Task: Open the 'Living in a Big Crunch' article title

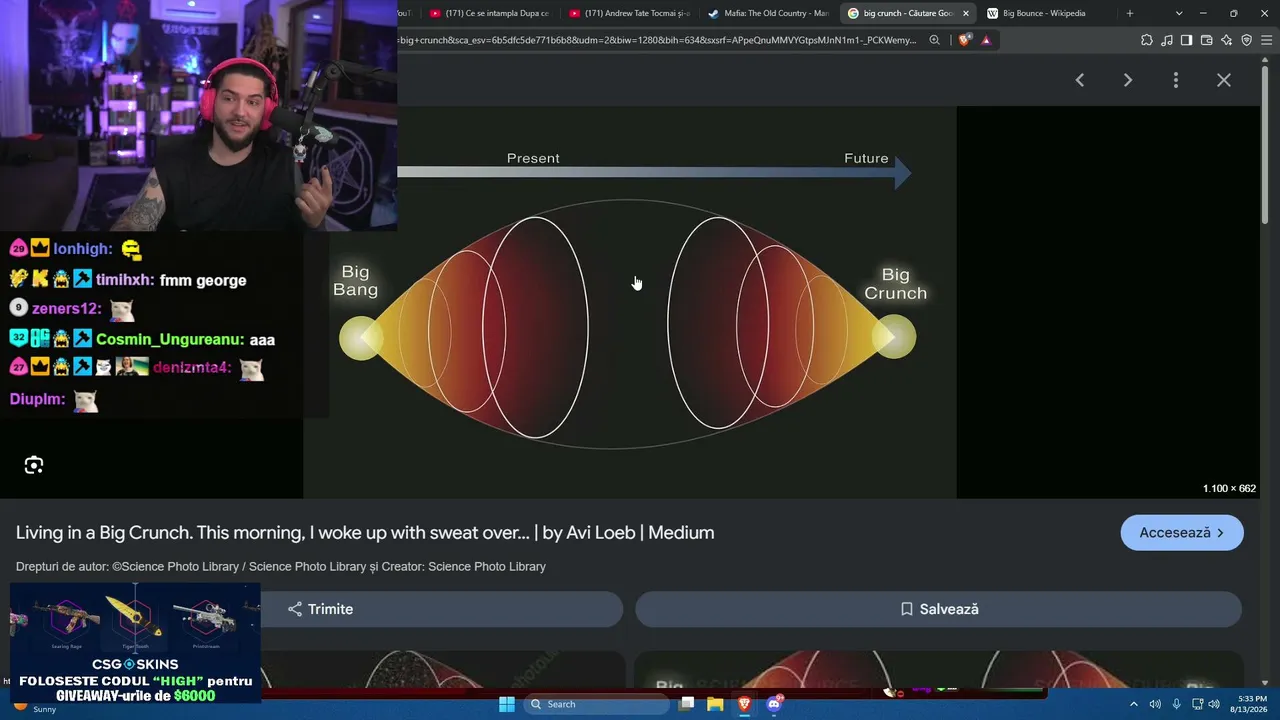Action: point(365,533)
